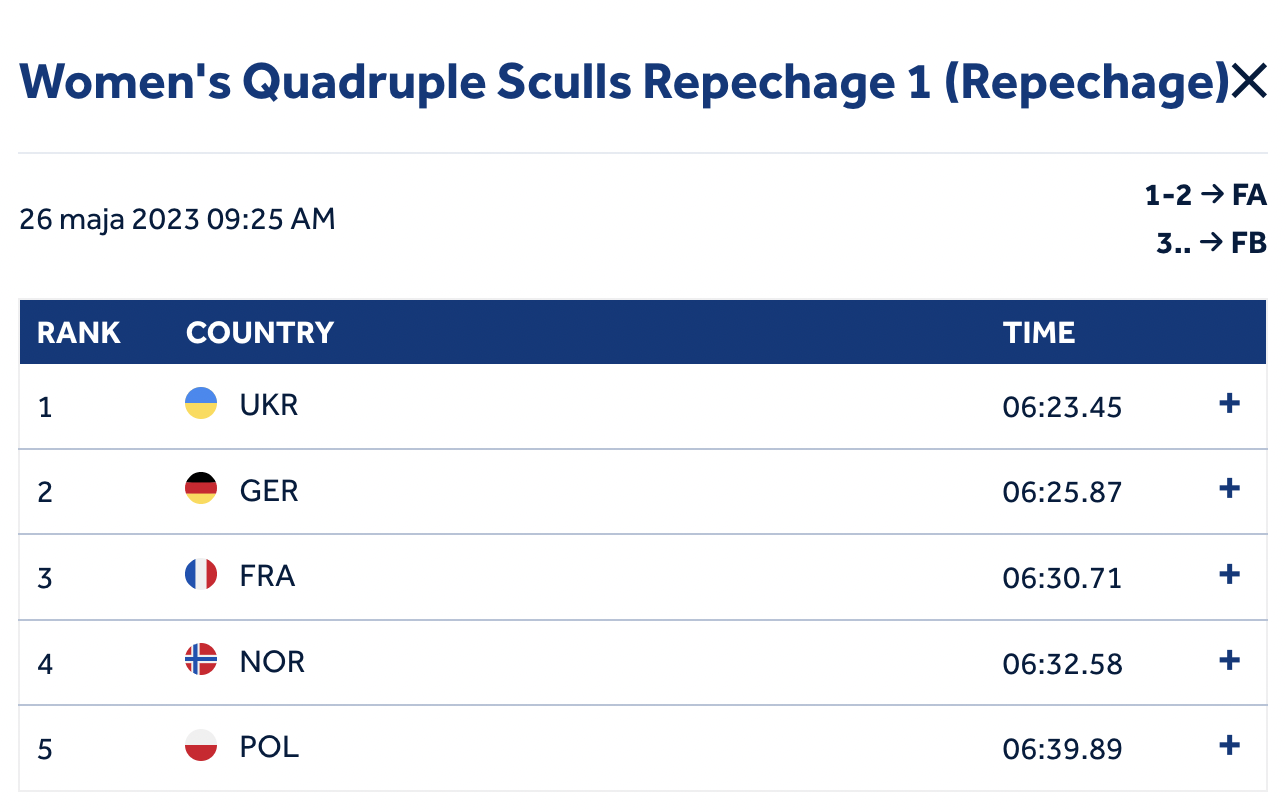
Task: Expand the UKR crew details
Action: 1230,403
